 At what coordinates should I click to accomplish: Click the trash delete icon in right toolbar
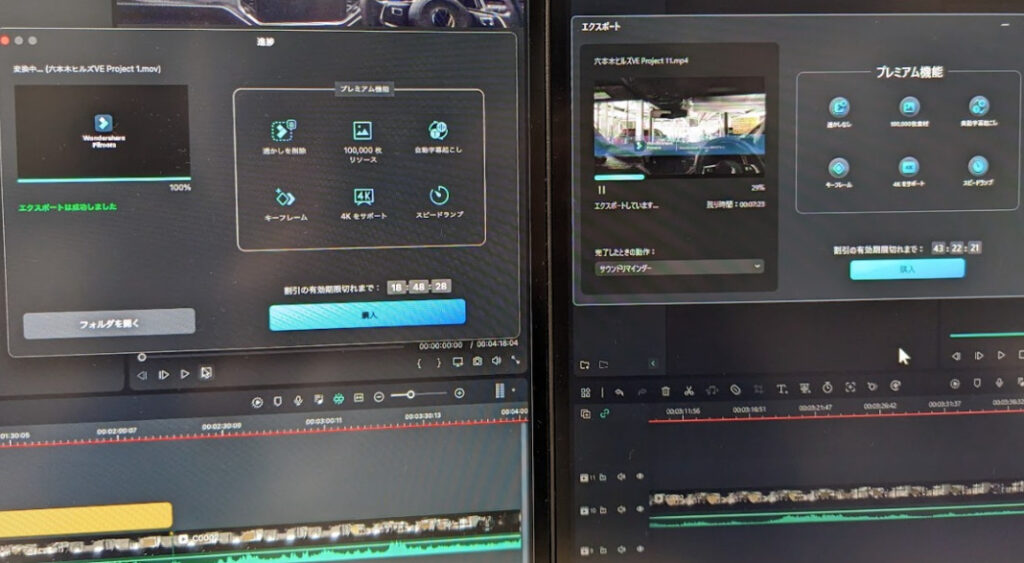click(665, 390)
